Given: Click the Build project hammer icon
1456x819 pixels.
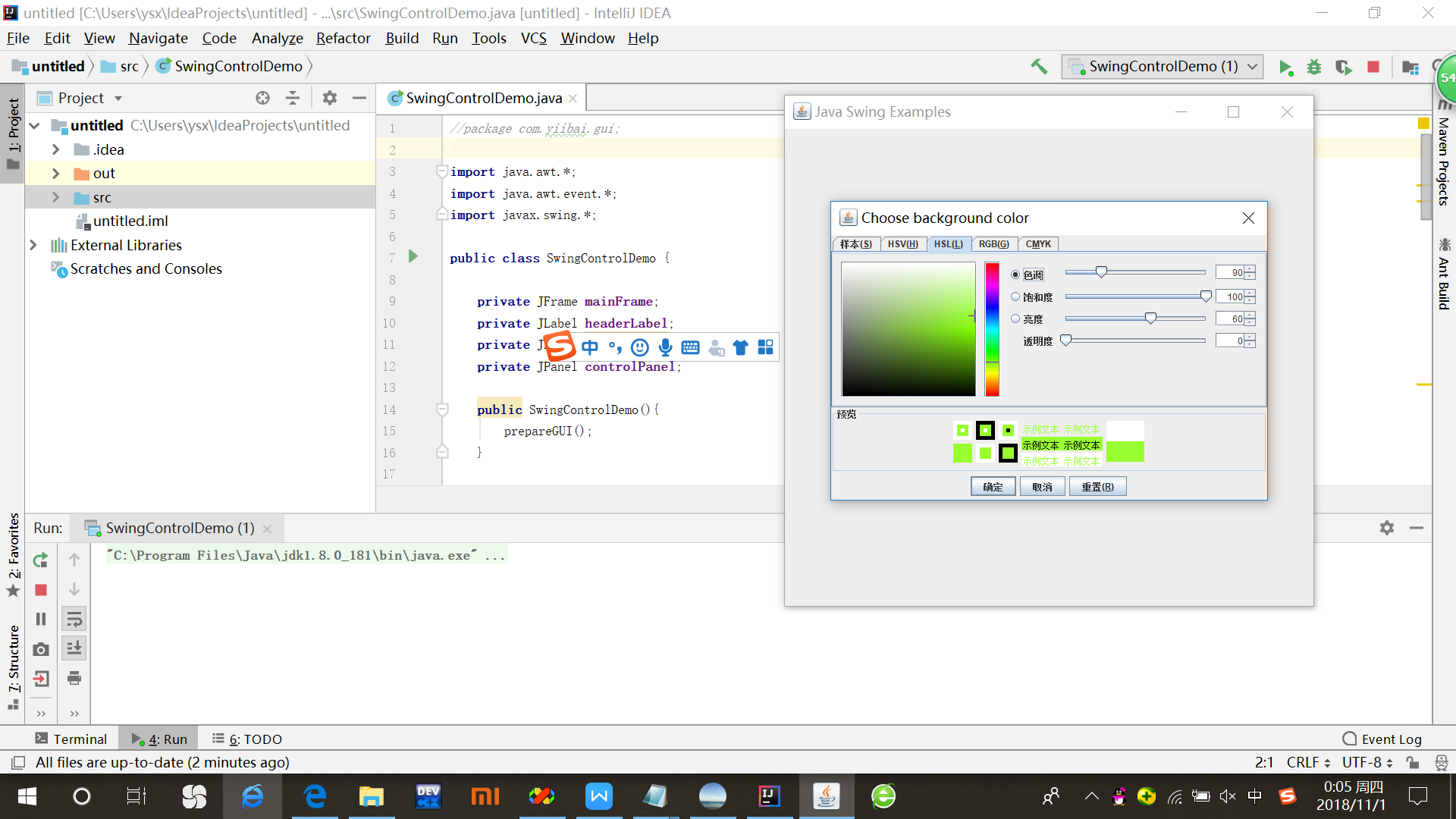Looking at the screenshot, I should [1039, 67].
